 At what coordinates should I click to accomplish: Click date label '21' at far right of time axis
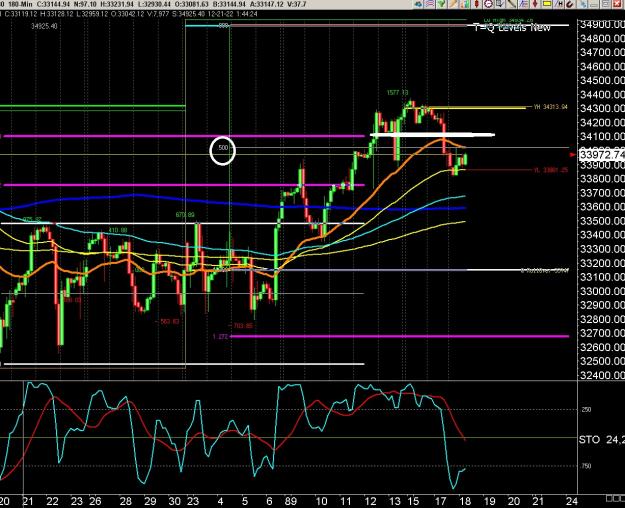pos(538,501)
